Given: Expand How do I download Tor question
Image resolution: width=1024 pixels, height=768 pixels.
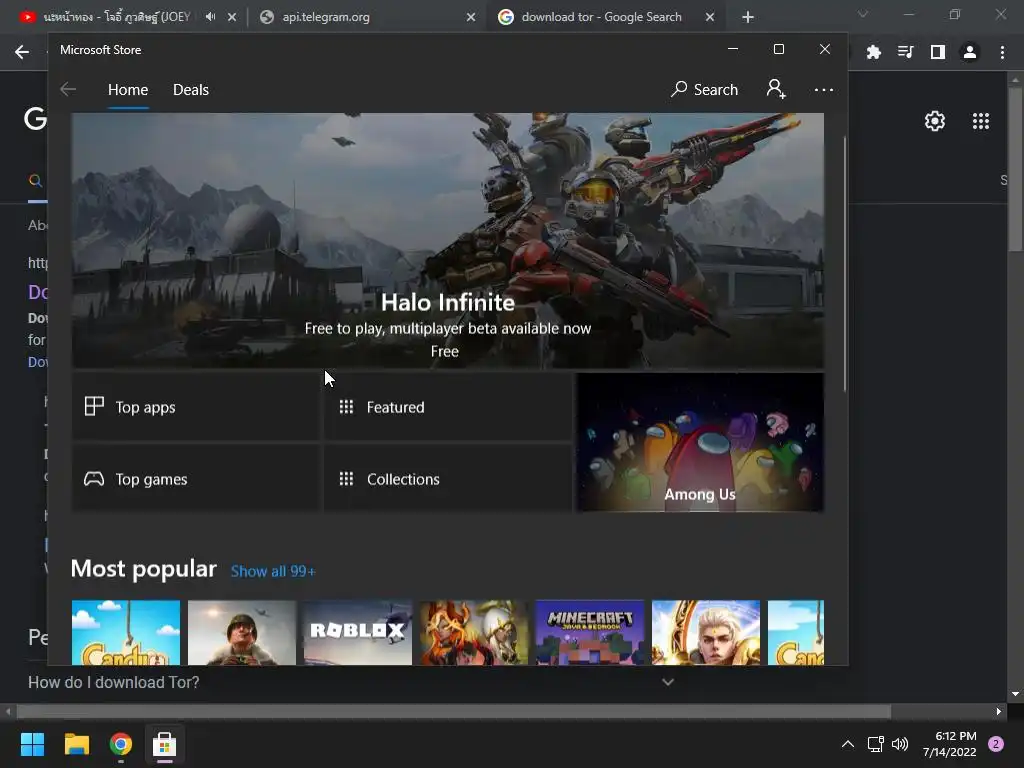Looking at the screenshot, I should 351,682.
